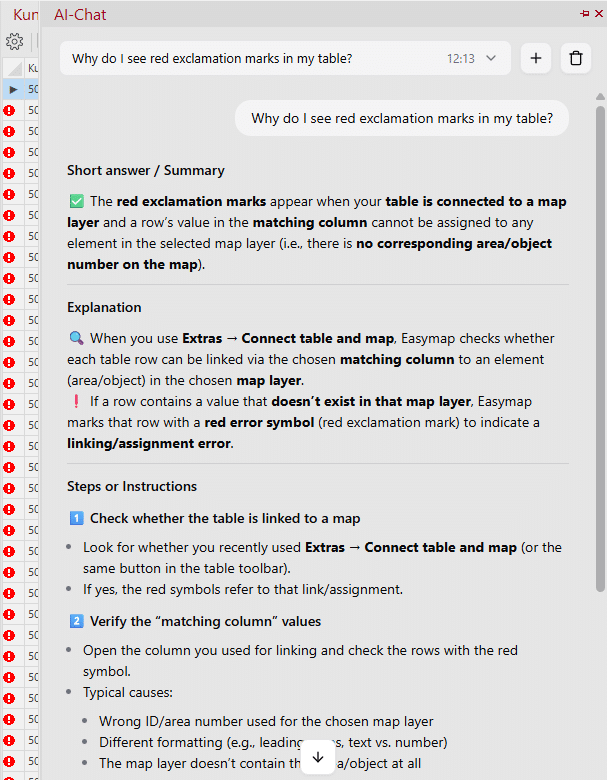Click the blue number 1 step icon
Viewport: 607px width, 780px height.
pos(77,518)
